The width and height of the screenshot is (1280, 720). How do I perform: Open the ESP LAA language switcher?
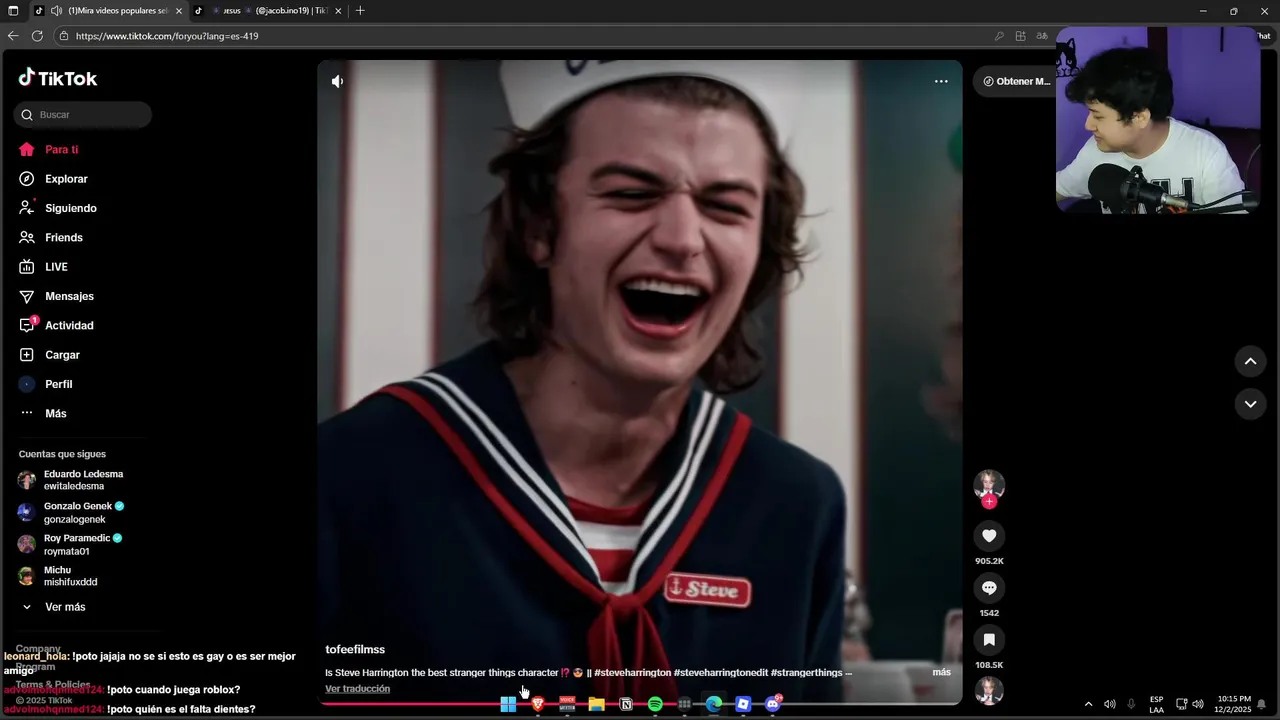(x=1156, y=704)
